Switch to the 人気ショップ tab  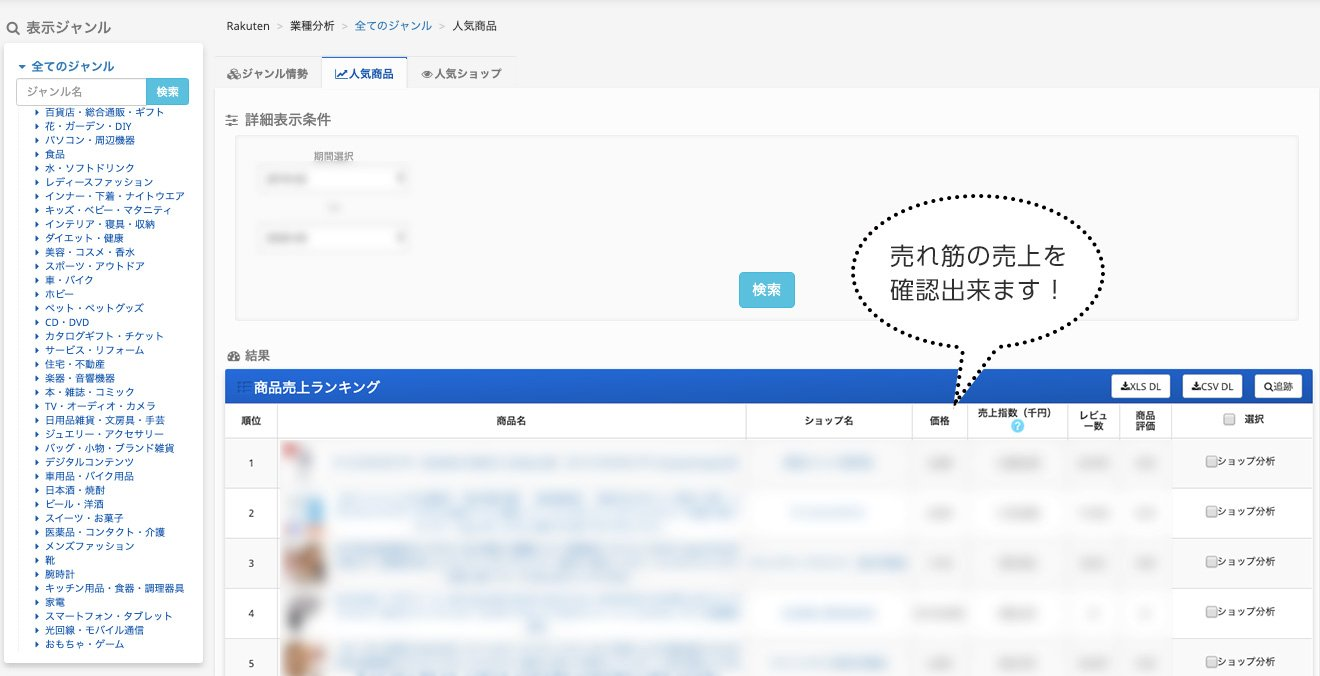[x=461, y=74]
